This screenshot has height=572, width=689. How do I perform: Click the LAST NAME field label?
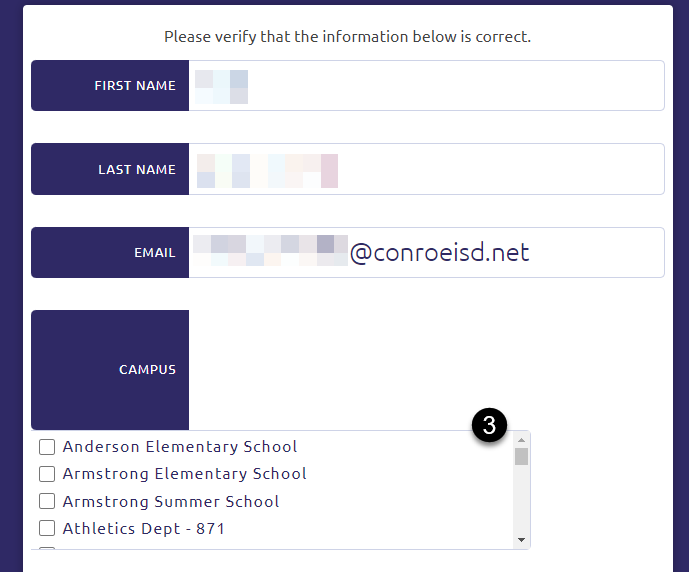[x=136, y=170]
